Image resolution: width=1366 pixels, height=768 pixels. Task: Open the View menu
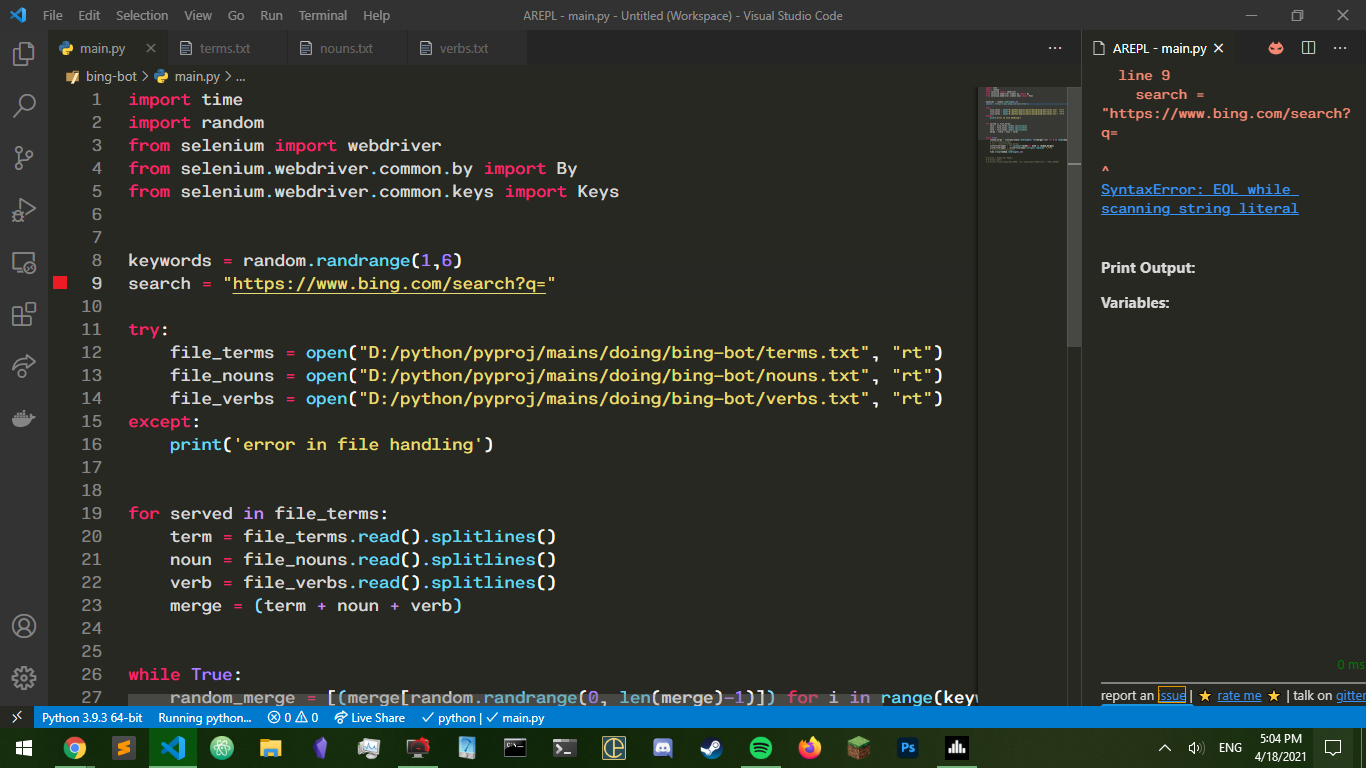[198, 15]
